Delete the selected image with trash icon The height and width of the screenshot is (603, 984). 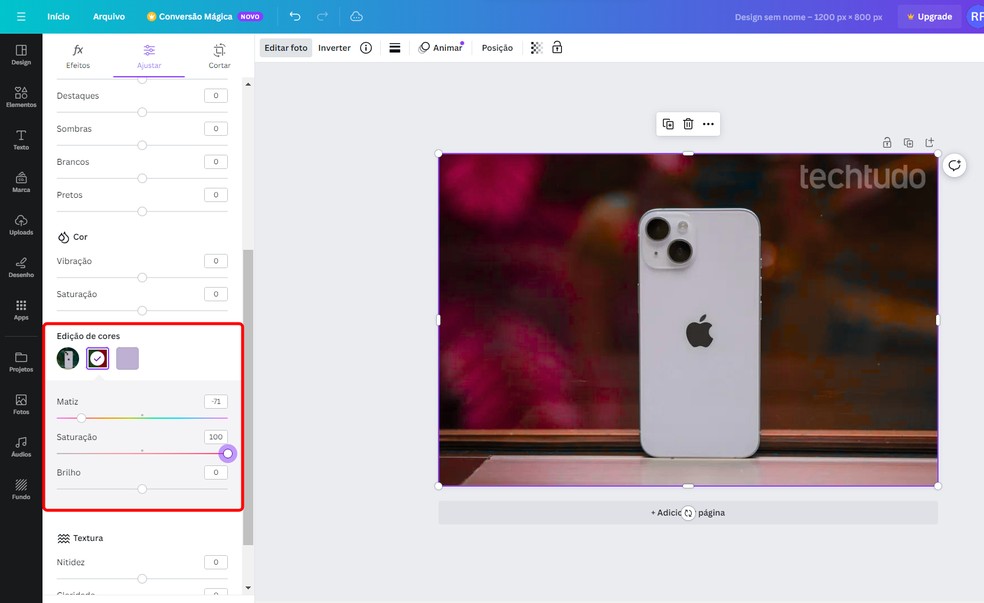click(688, 124)
